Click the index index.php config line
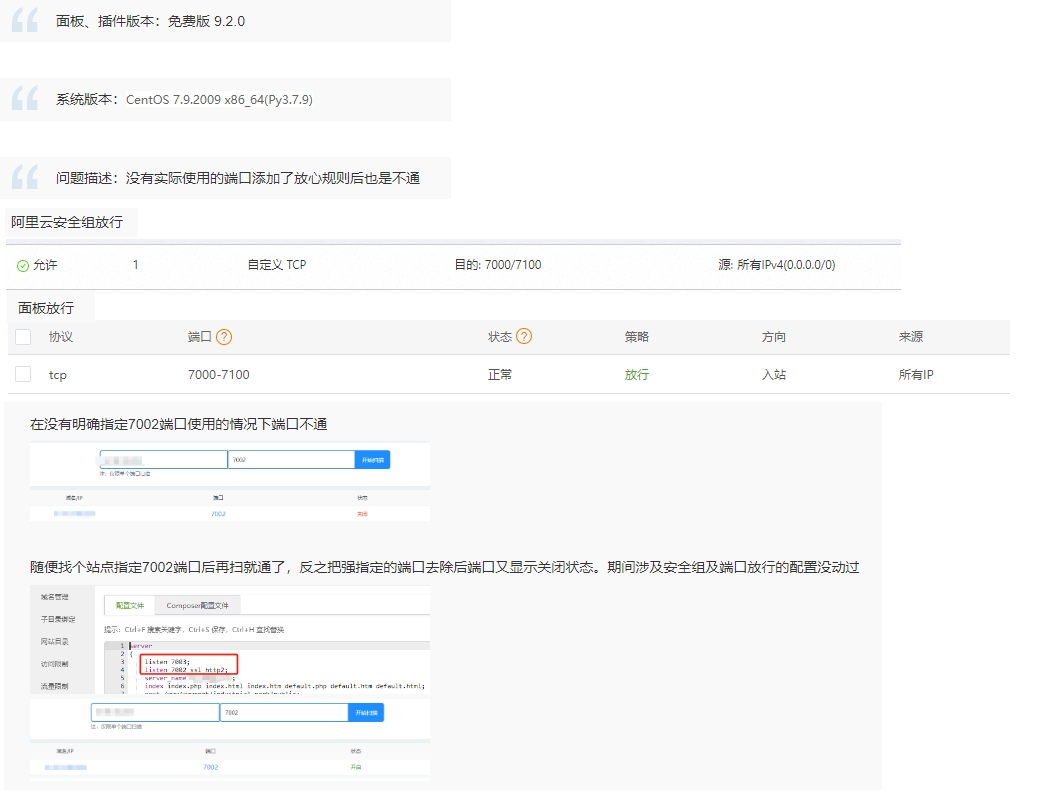The height and width of the screenshot is (810, 1040). pyautogui.click(x=285, y=686)
